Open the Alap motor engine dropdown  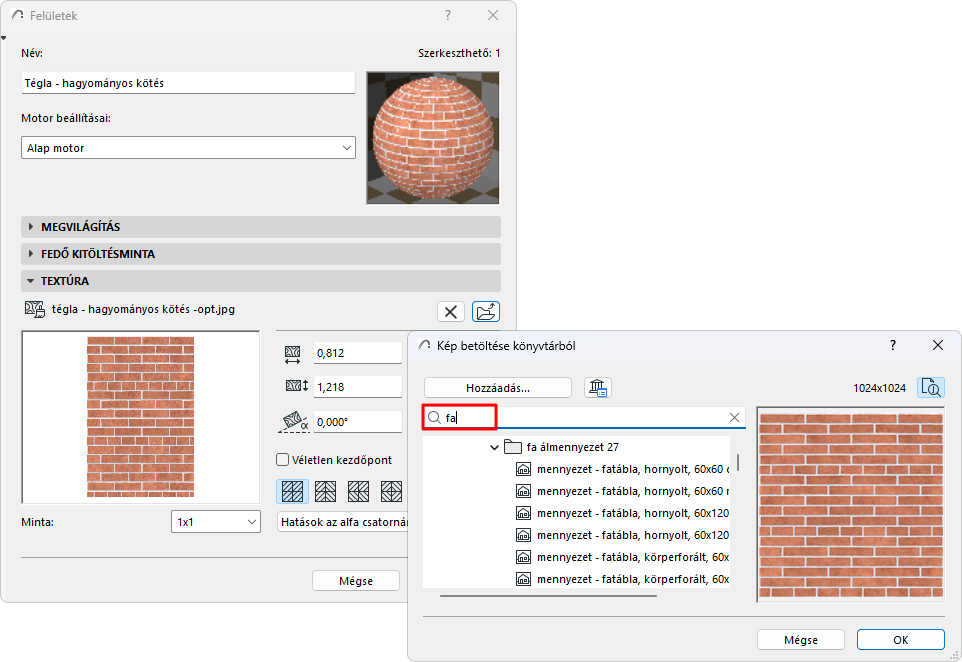[188, 148]
